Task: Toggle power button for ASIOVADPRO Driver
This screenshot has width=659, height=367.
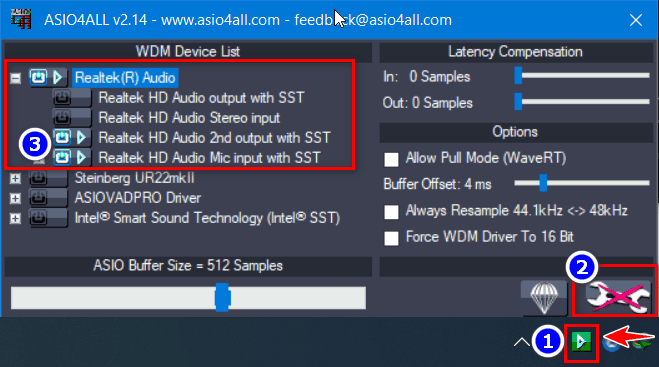Action: tap(39, 198)
